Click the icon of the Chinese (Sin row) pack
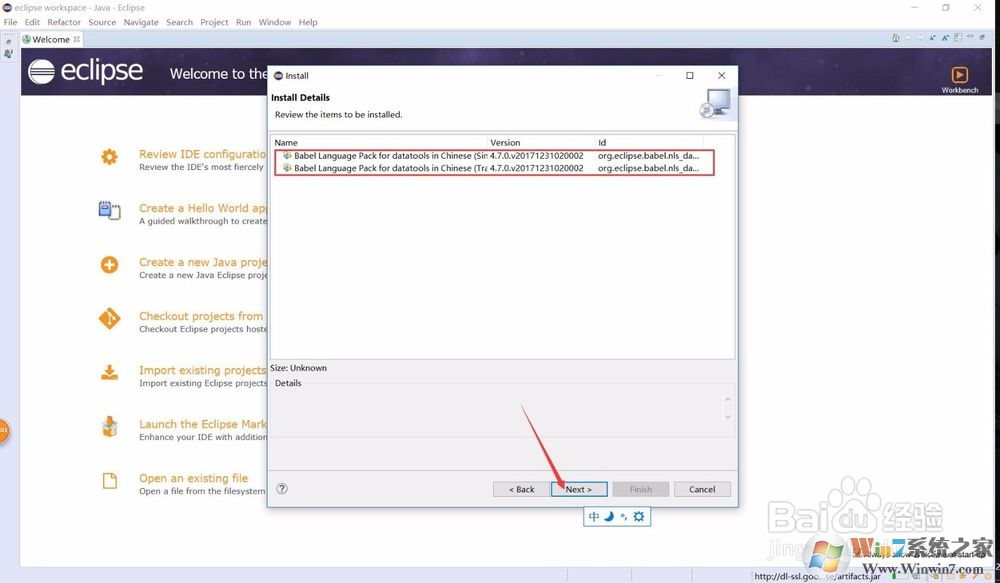 (287, 155)
